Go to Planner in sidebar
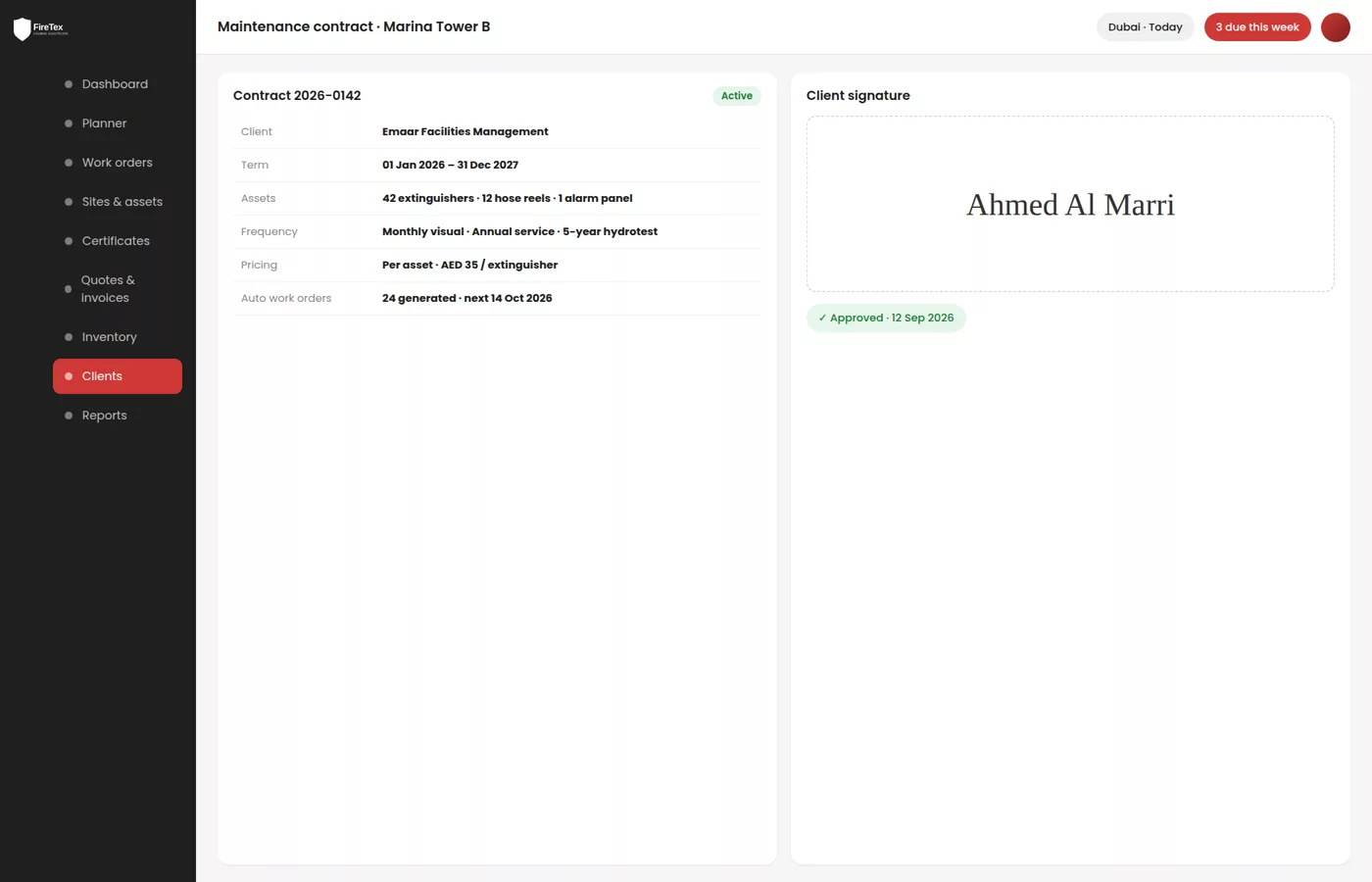The image size is (1372, 882). click(x=118, y=123)
